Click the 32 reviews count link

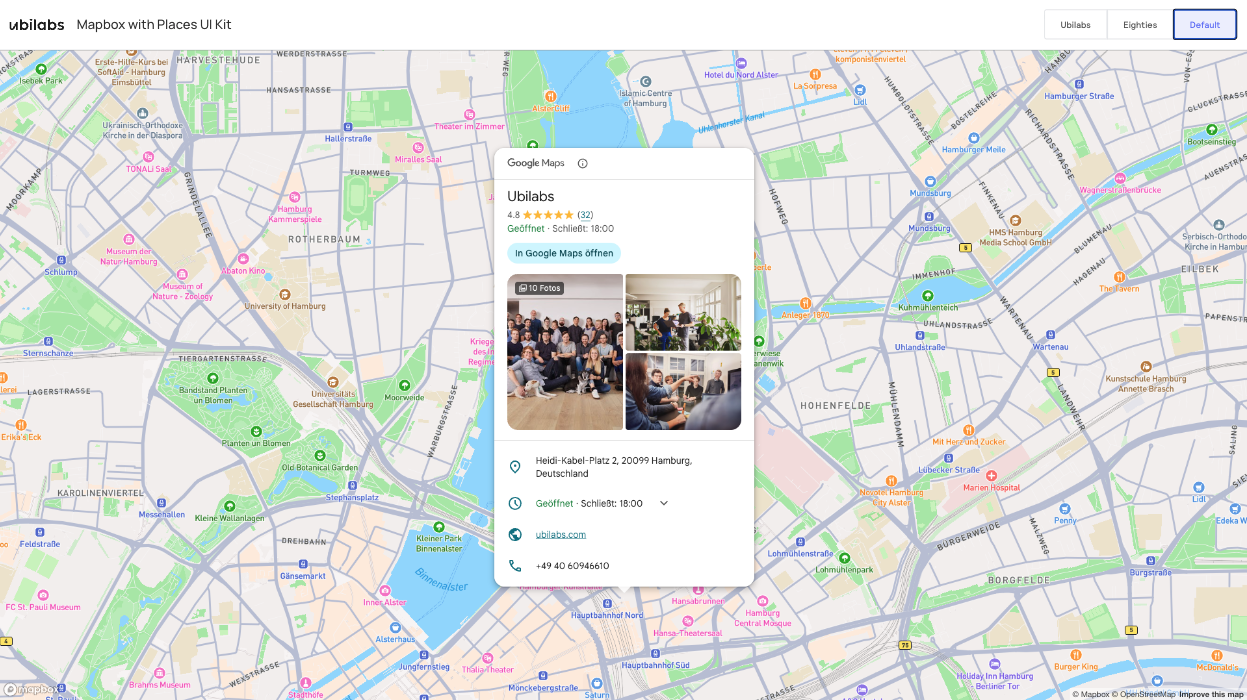[585, 215]
